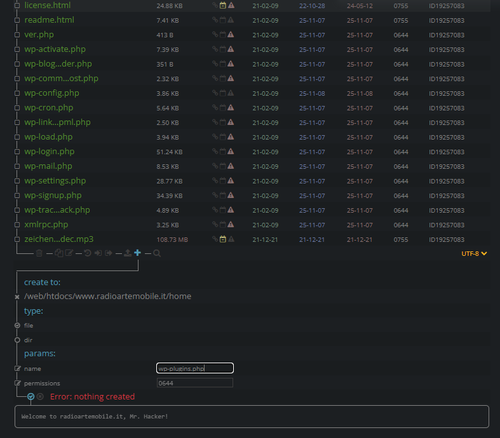Tick selection box for zeichen...dec.mp3
This screenshot has height=438, width=500.
(x=17, y=239)
